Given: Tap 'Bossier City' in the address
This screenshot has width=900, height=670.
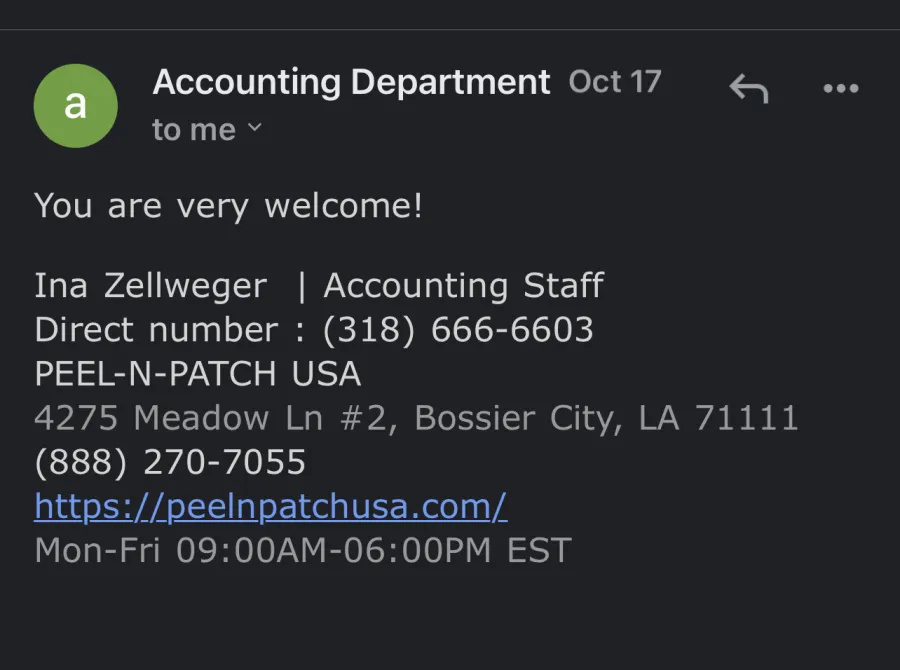Looking at the screenshot, I should 518,417.
